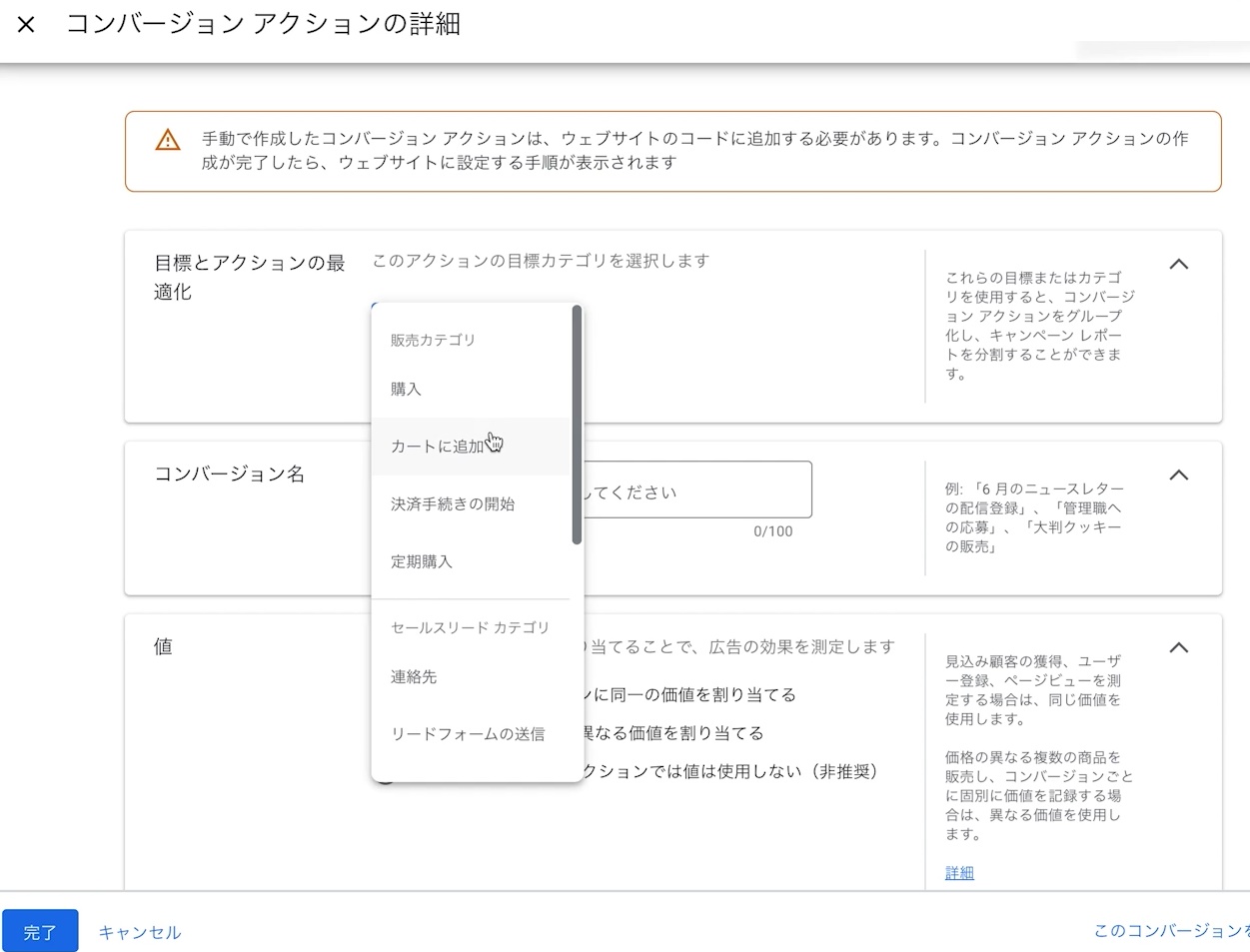
Task: Choose 定期購入 option
Action: pos(471,561)
